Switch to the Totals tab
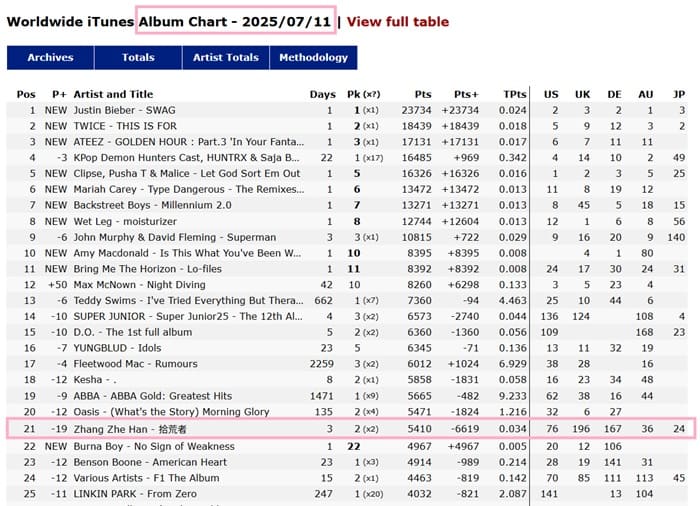The width and height of the screenshot is (700, 506). [x=138, y=58]
